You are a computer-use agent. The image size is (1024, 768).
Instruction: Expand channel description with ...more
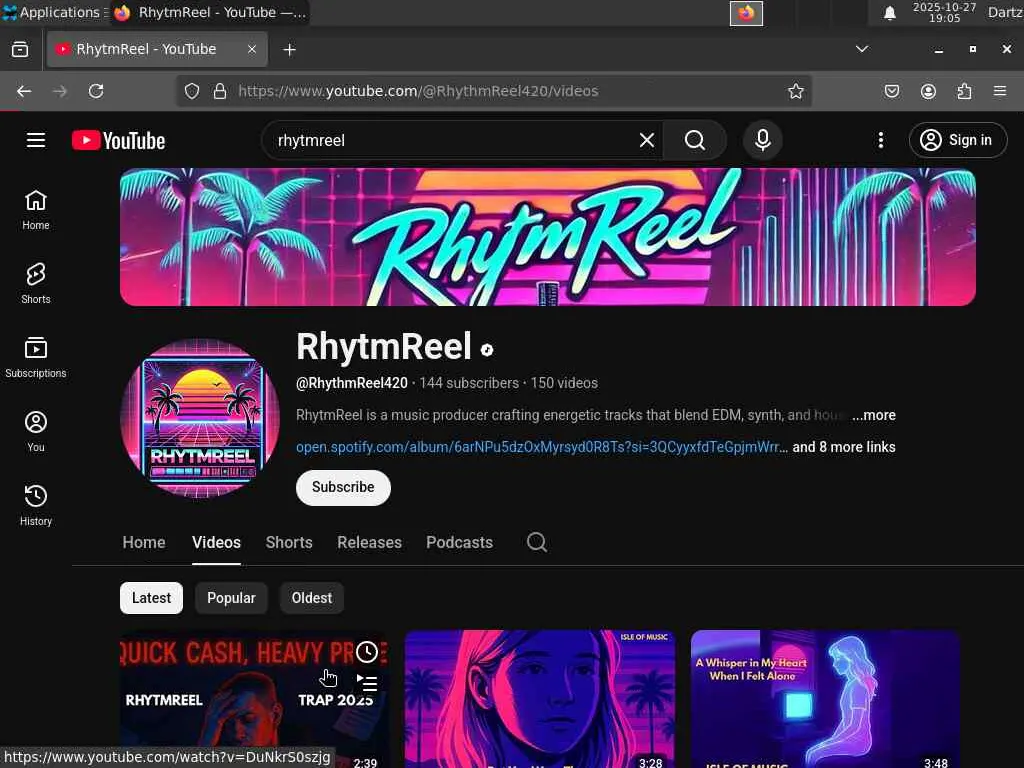(874, 415)
